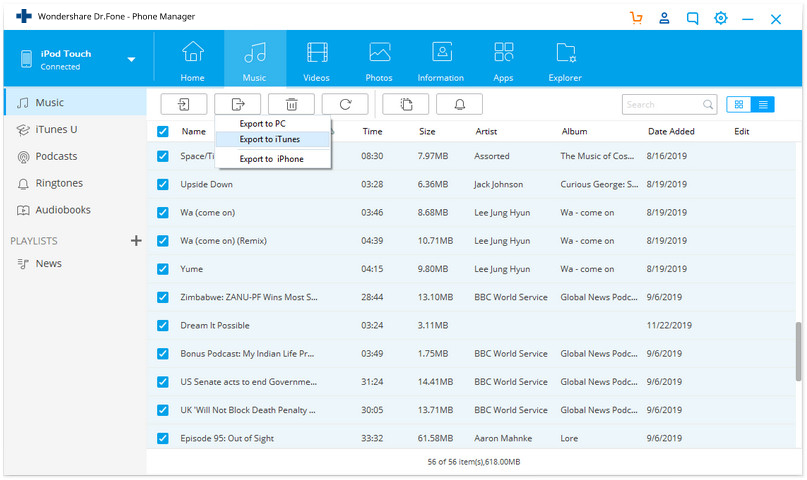Click the 61.58MB size cell
Image resolution: width=807 pixels, height=480 pixels.
click(x=435, y=438)
